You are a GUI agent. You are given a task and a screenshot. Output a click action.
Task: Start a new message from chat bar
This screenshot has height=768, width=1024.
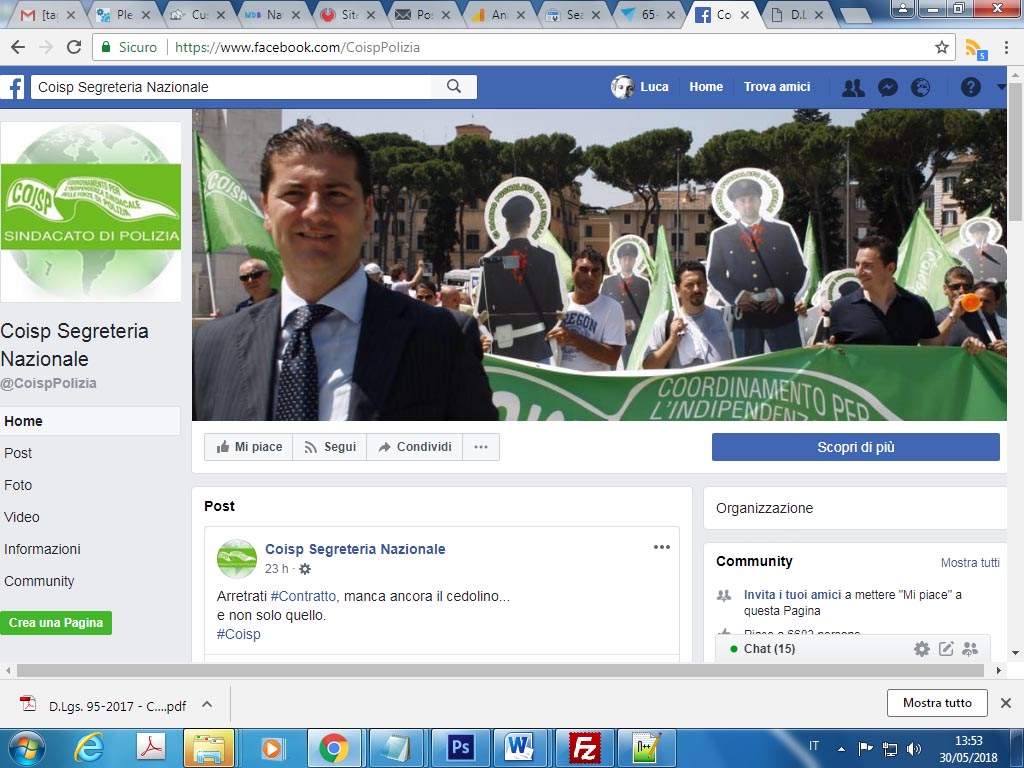946,648
